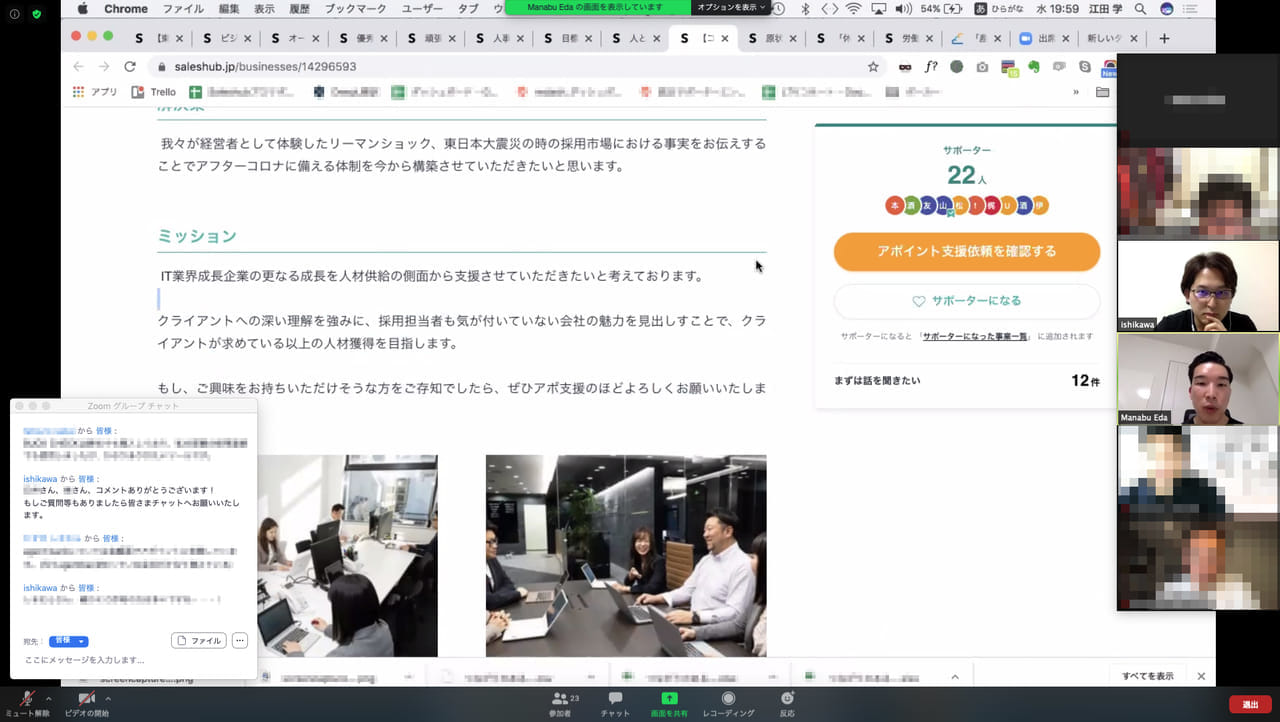This screenshot has height=722, width=1280.
Task: Show the 参加者 participants list
Action: click(x=558, y=700)
